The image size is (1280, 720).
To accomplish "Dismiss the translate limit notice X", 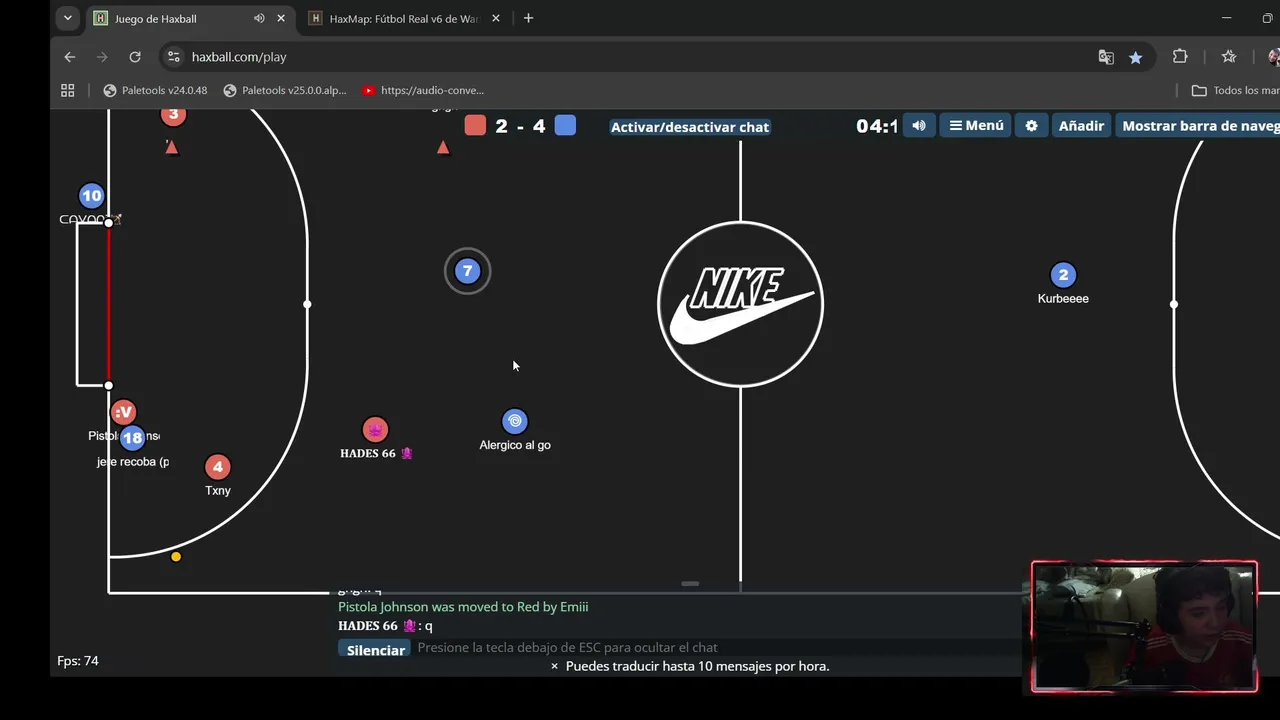I will pyautogui.click(x=554, y=666).
